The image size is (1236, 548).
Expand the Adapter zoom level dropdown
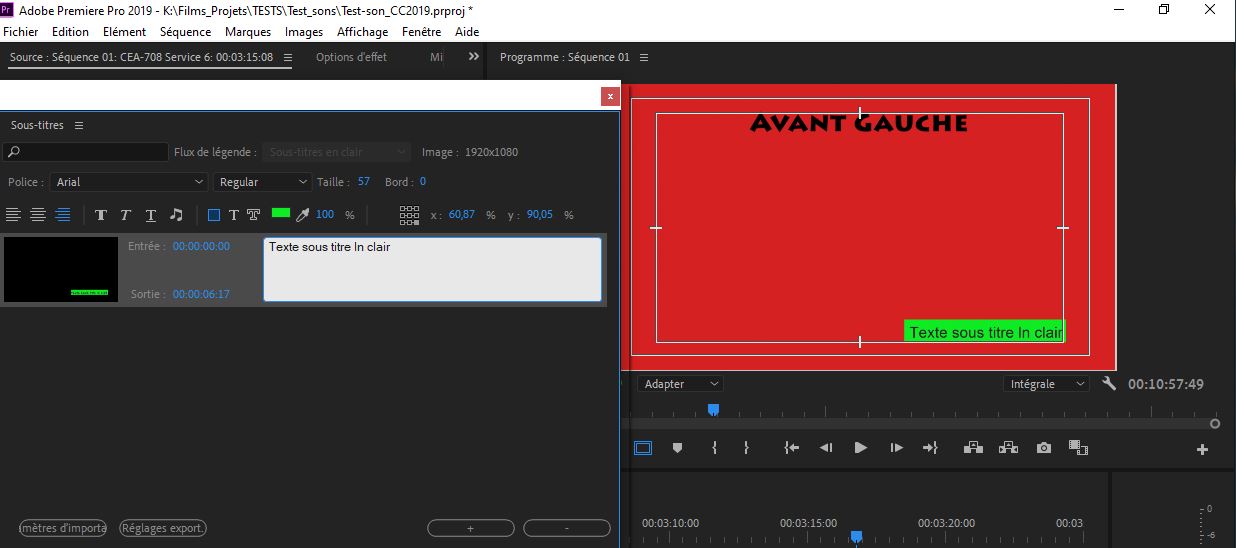click(681, 384)
